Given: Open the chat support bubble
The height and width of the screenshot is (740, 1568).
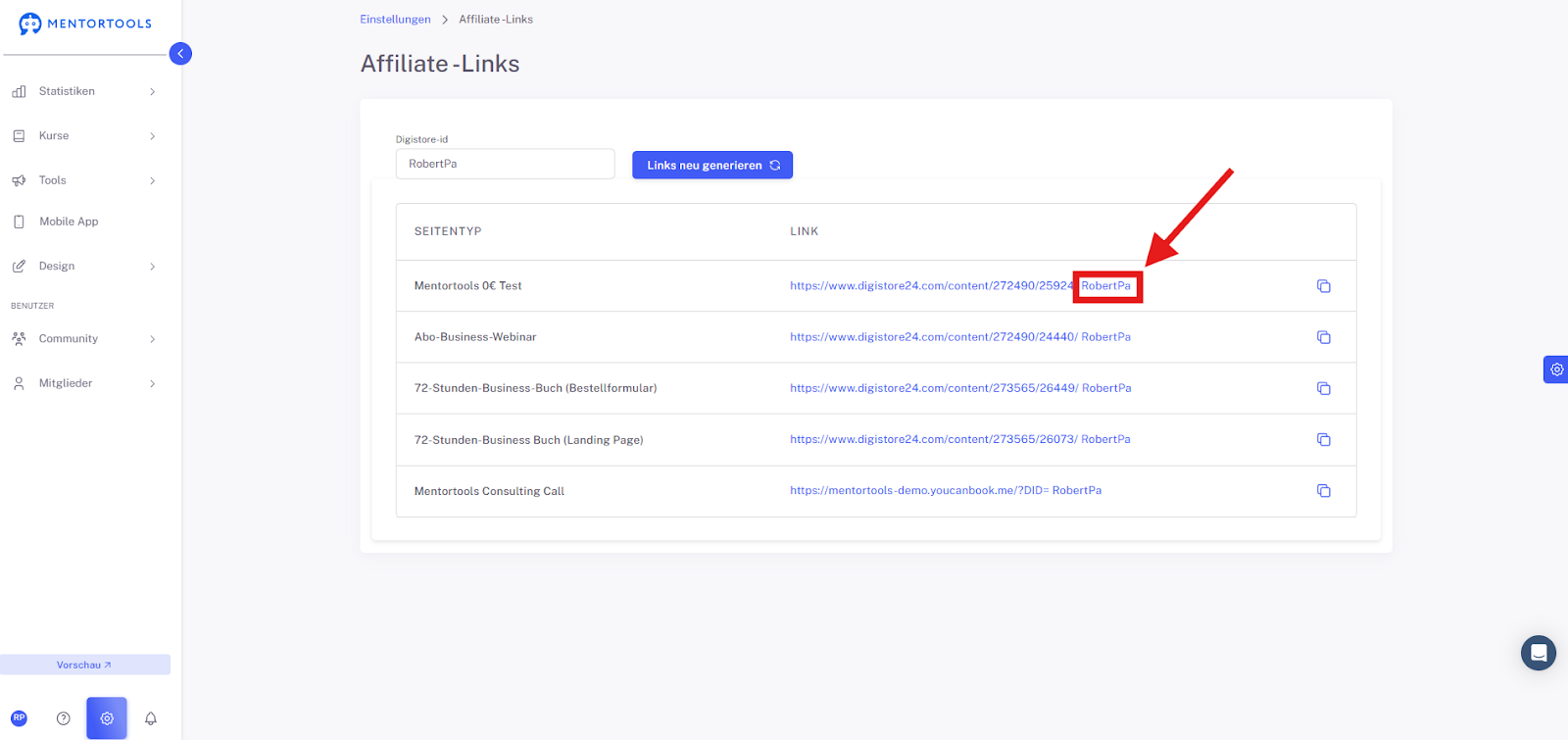Looking at the screenshot, I should [x=1539, y=653].
